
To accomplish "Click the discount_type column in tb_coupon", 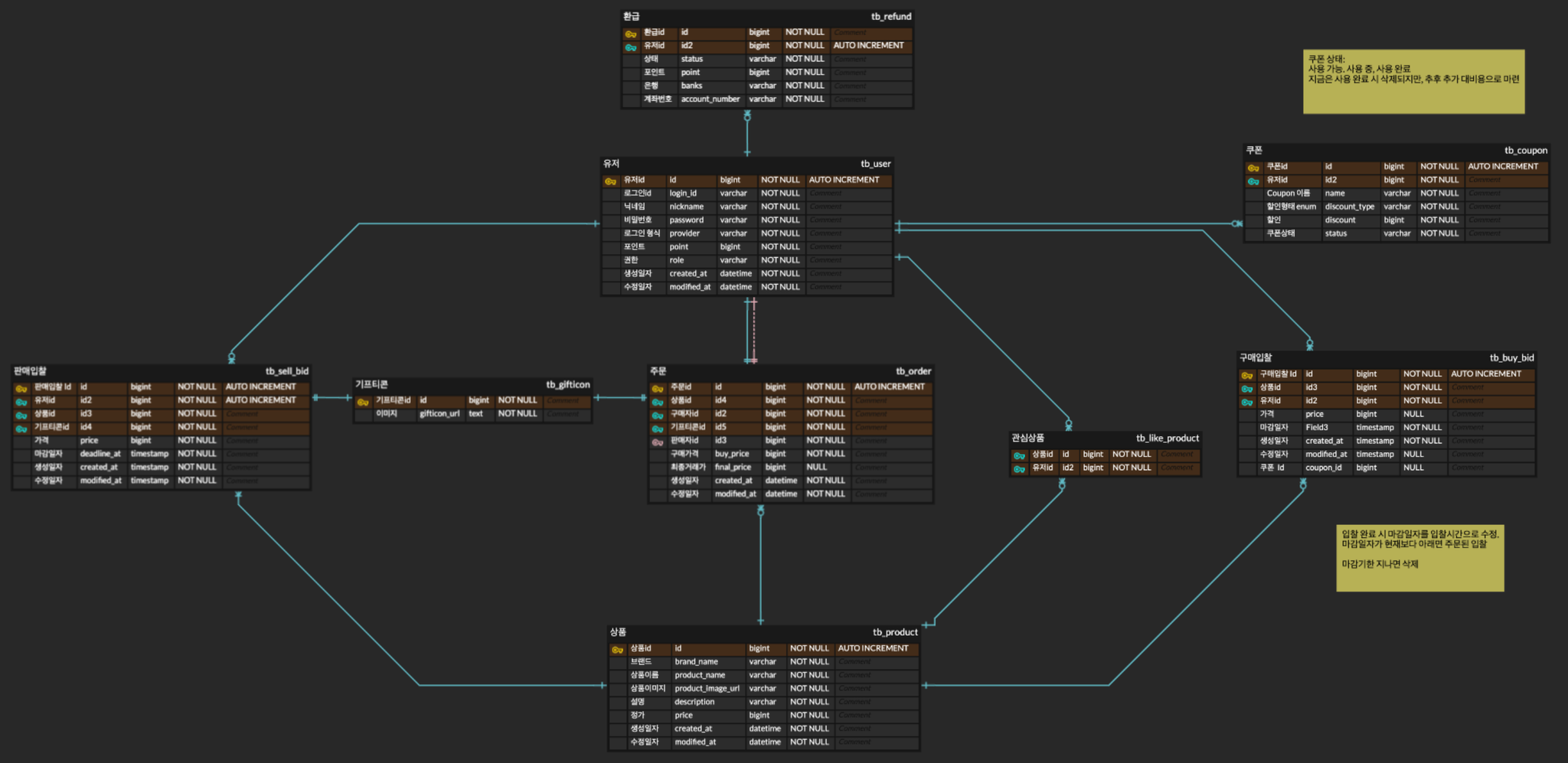I will click(1350, 207).
